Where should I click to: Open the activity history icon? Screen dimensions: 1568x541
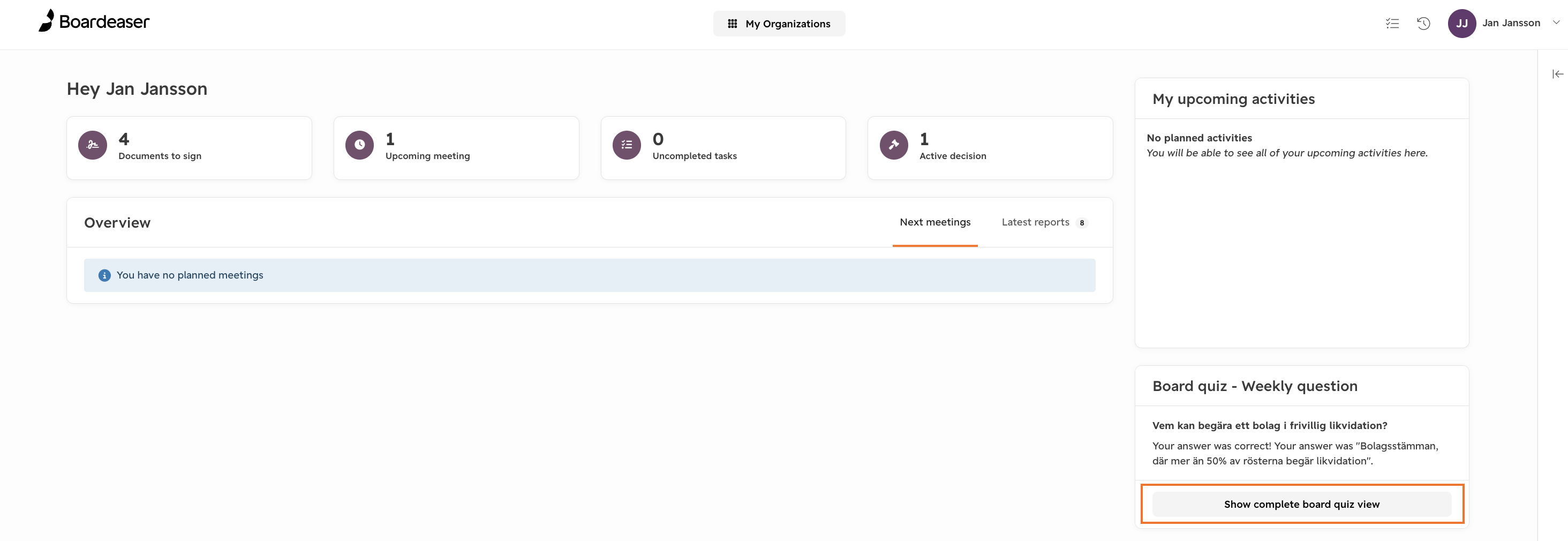[1424, 23]
